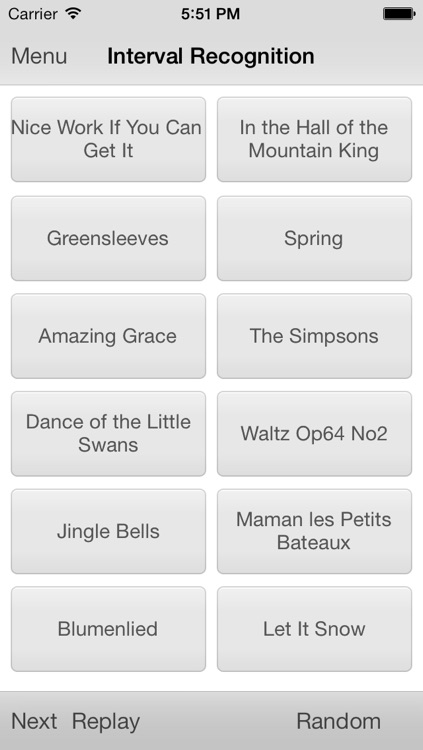Choose the Amazing Grace button
Screen dimensions: 423x750
tap(109, 336)
